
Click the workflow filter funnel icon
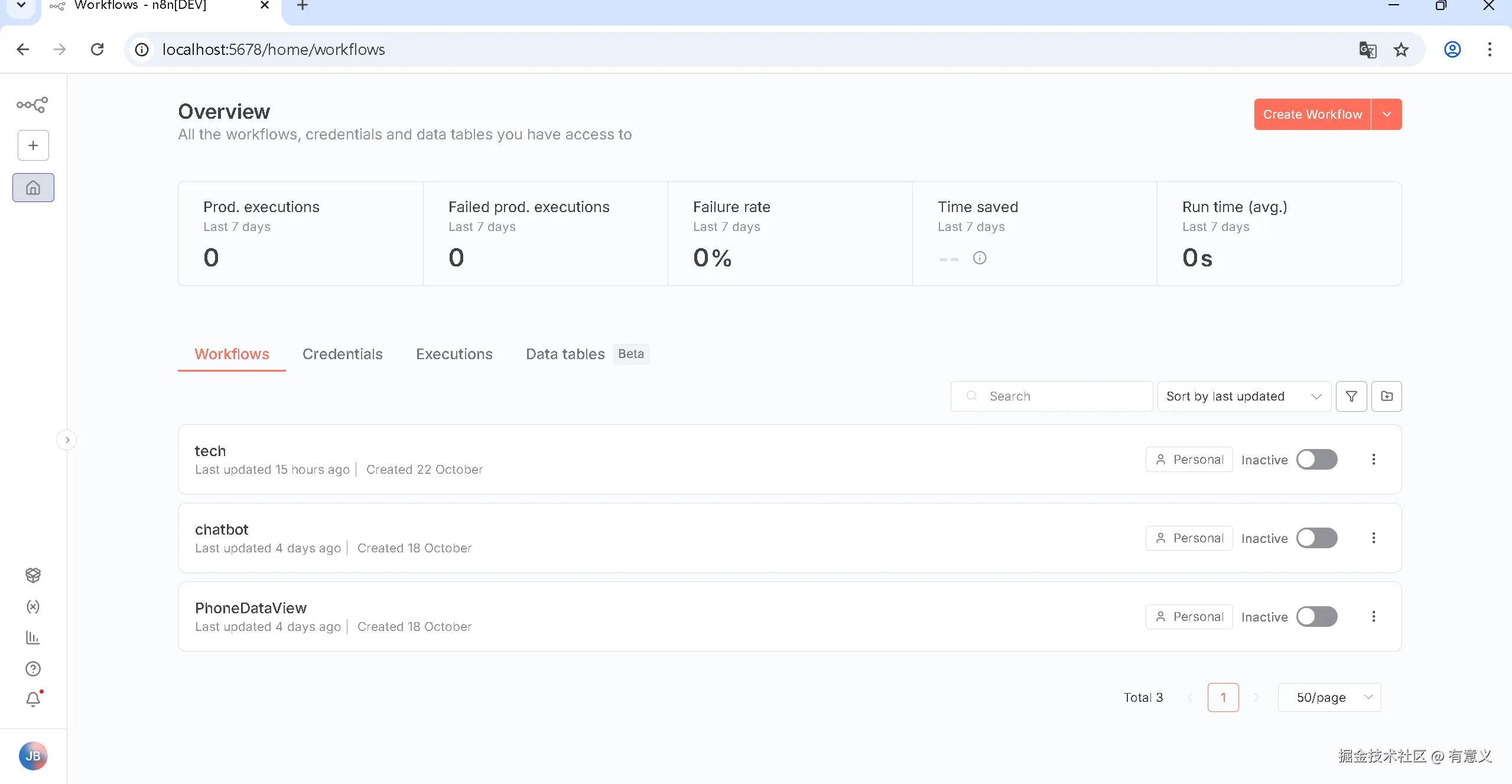click(1351, 396)
